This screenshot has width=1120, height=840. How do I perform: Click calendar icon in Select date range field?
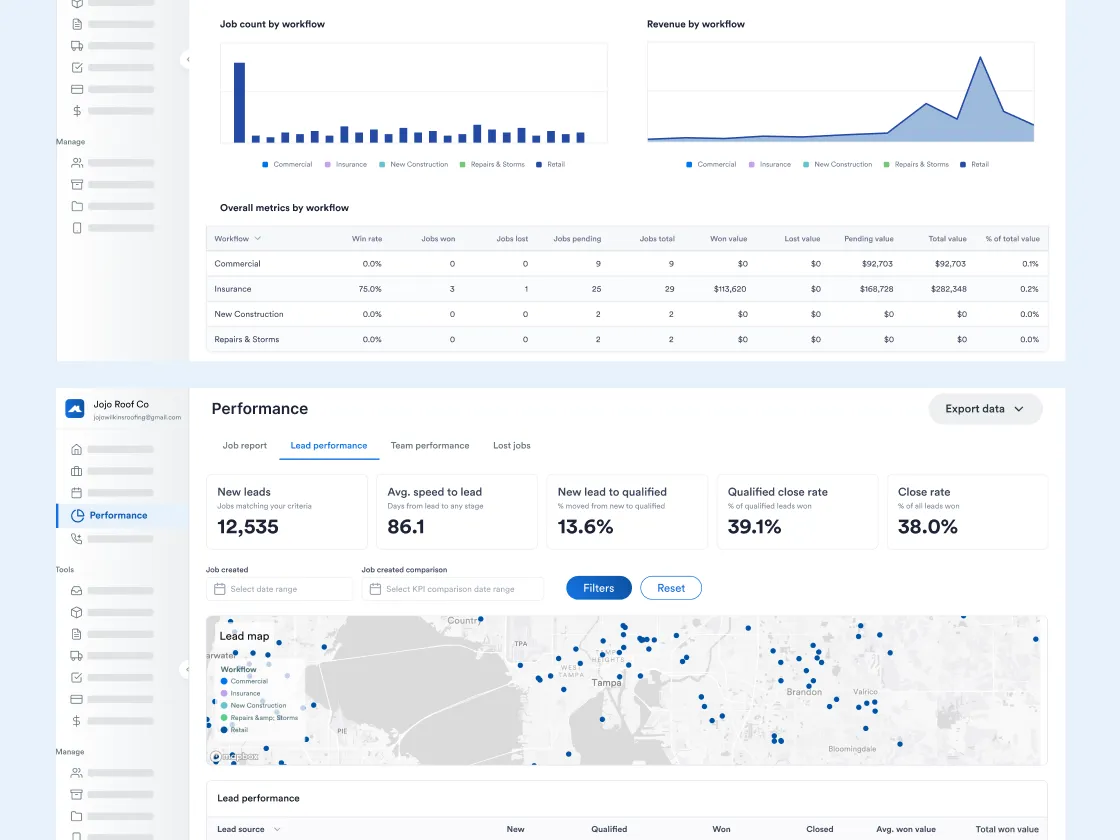tap(220, 589)
